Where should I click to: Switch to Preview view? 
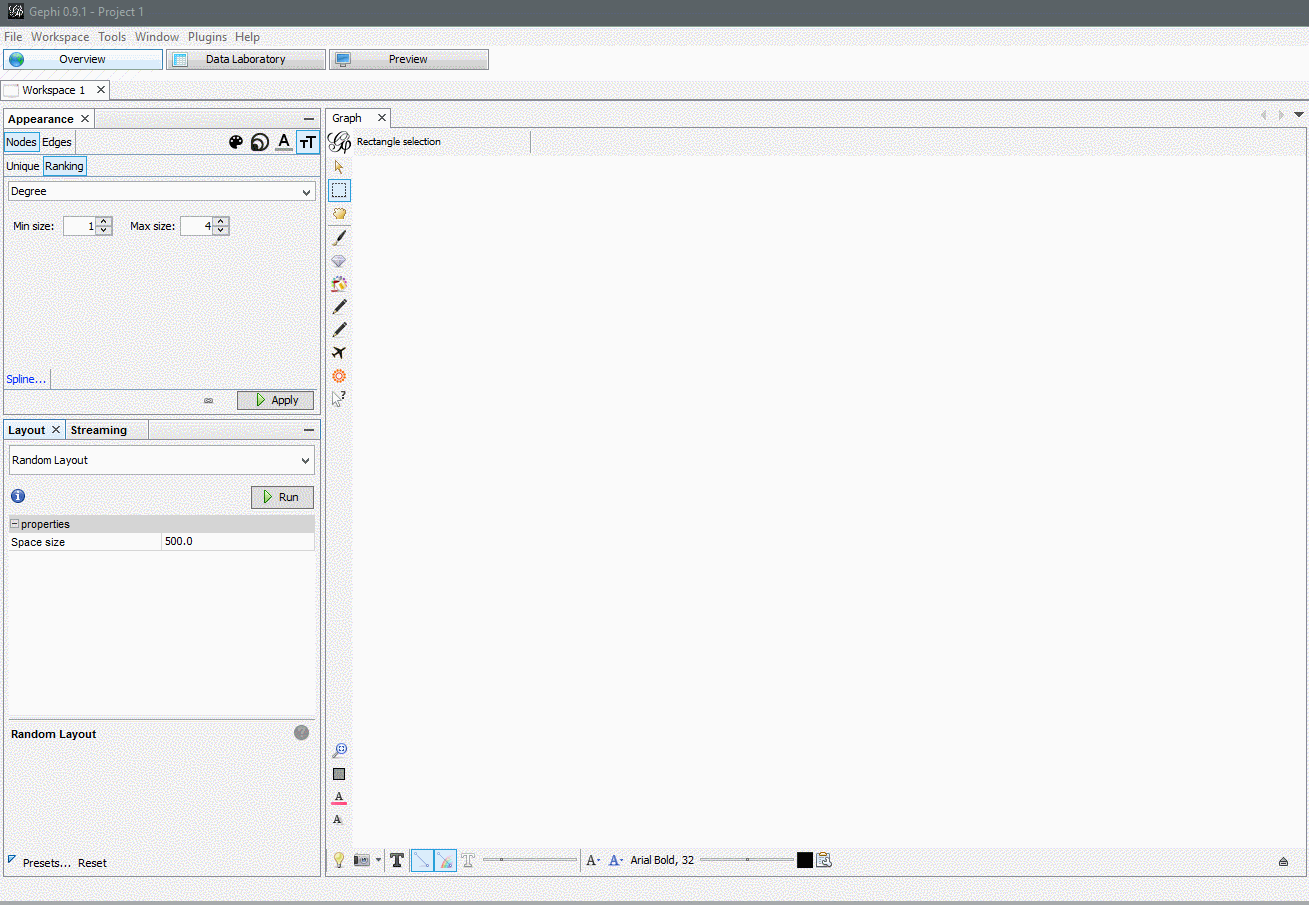(409, 59)
